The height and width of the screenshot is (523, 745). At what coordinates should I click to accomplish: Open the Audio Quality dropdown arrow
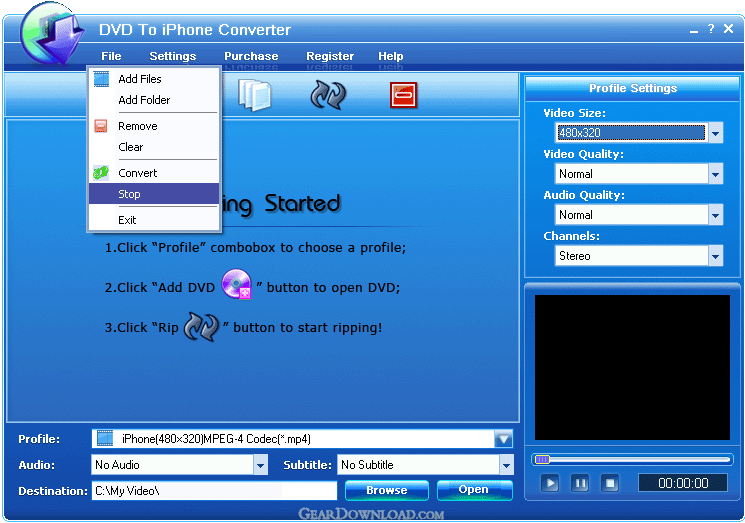tap(716, 215)
